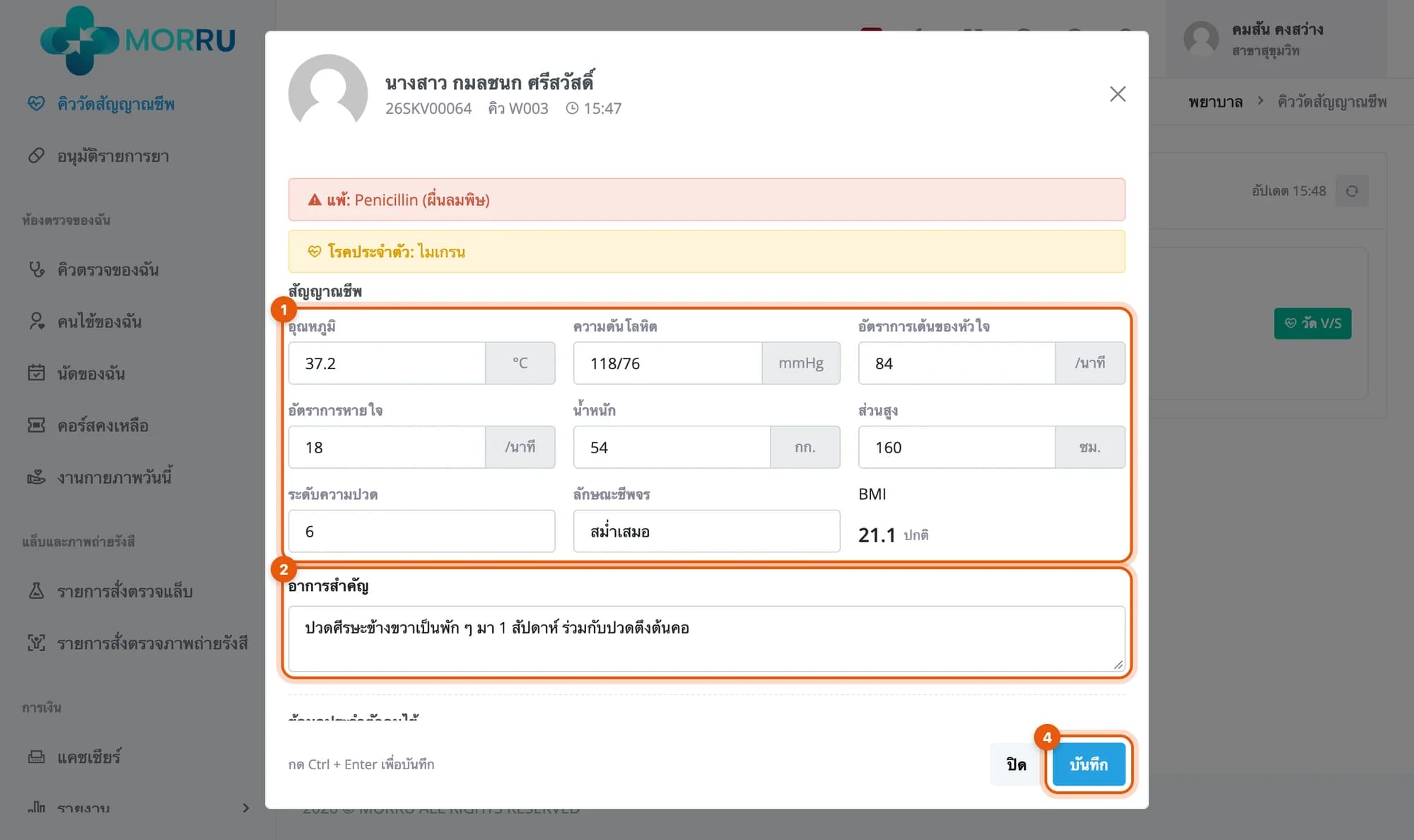Expand the รายงาน sidebar section chevron
The height and width of the screenshot is (840, 1414).
pyautogui.click(x=246, y=807)
